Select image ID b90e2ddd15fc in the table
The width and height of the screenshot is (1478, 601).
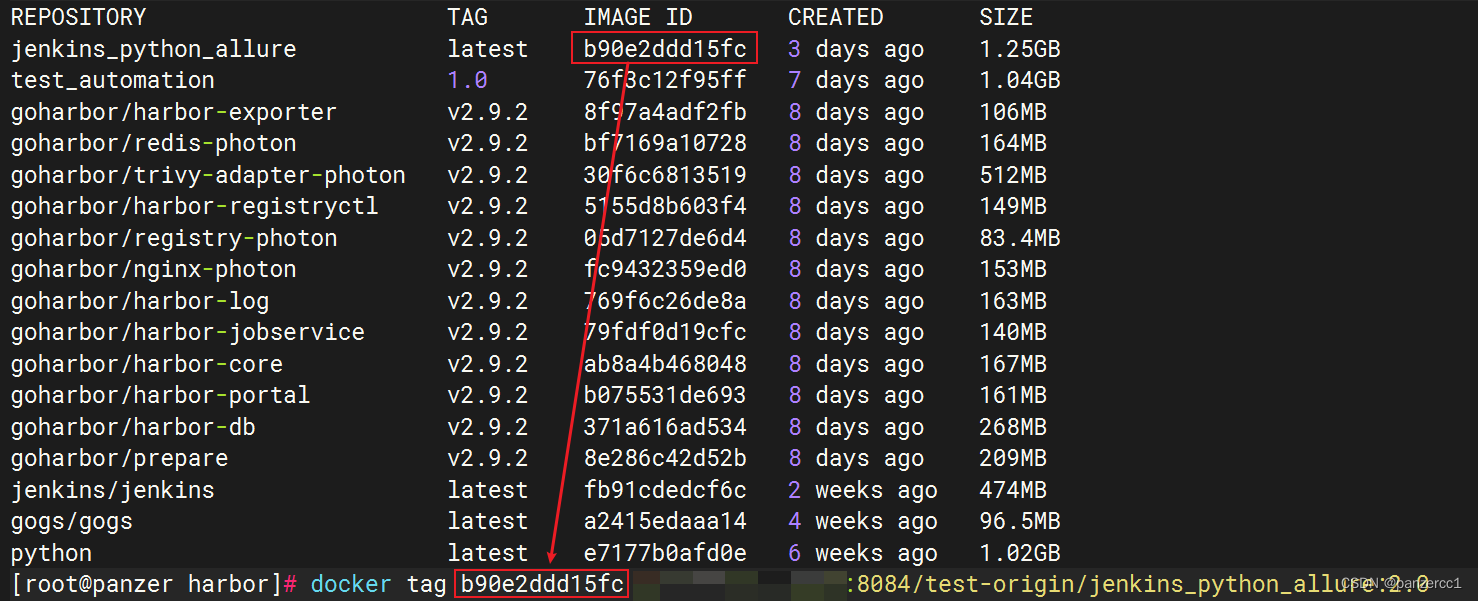665,49
